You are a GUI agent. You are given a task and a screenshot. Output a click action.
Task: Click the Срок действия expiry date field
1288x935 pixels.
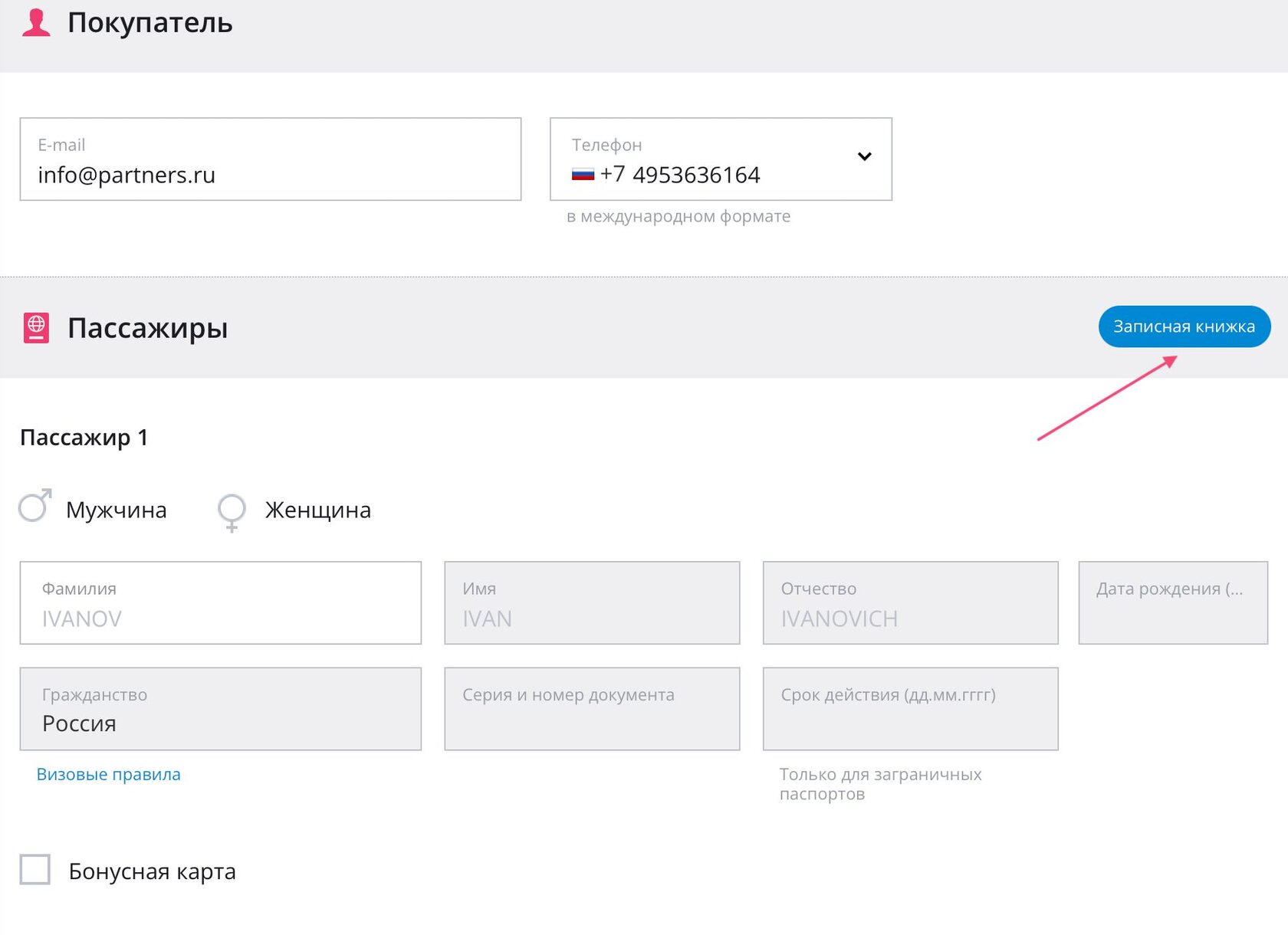(x=910, y=709)
